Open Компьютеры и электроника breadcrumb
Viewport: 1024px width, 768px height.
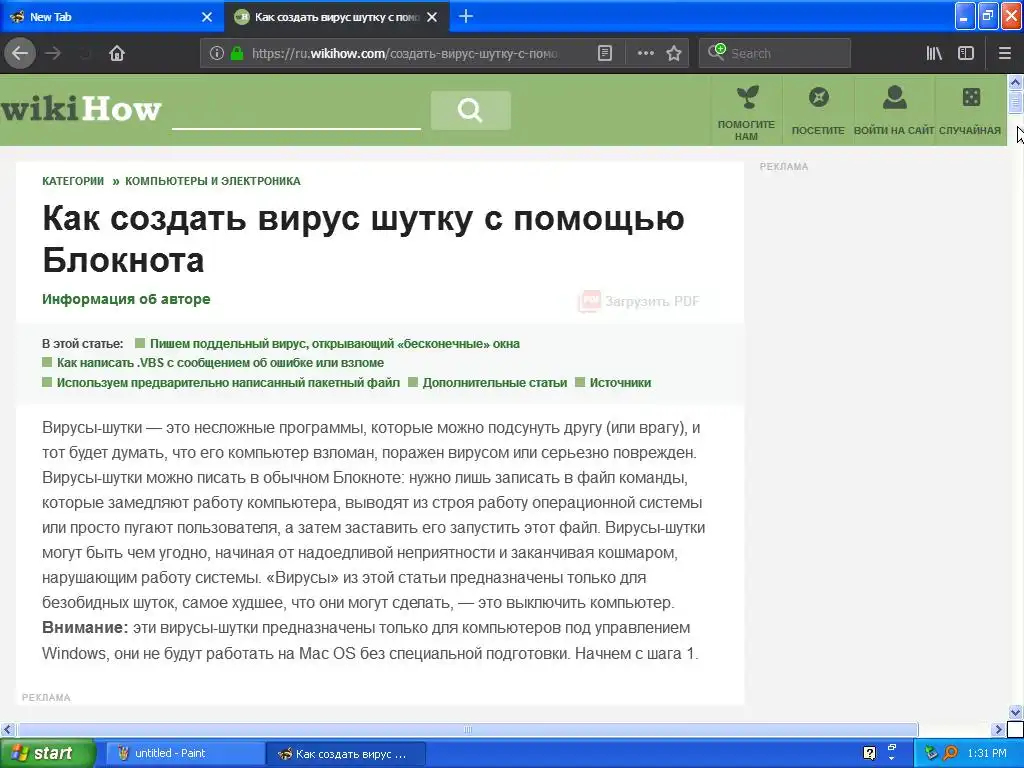(213, 181)
